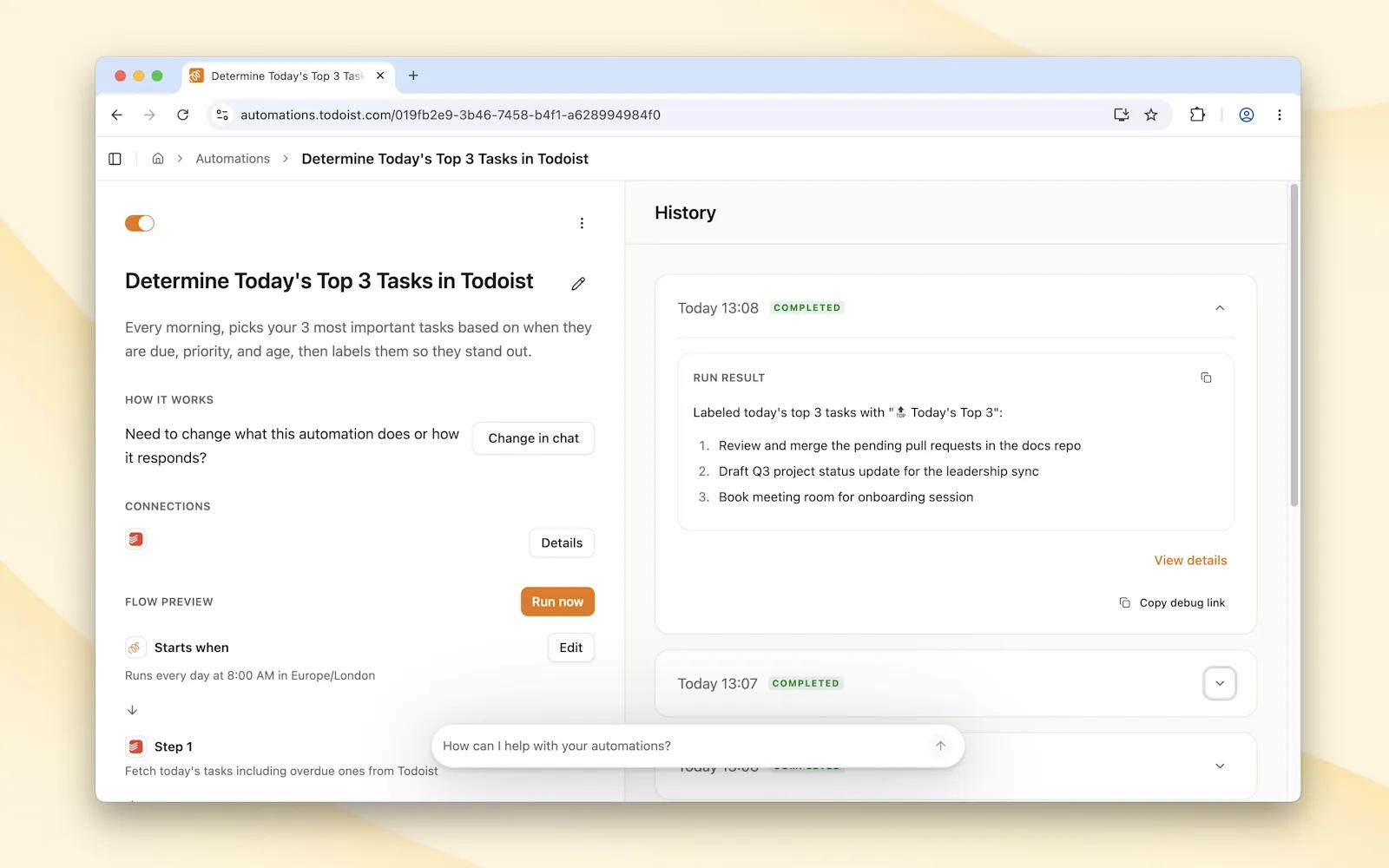Select 'Draft Q3 project status update' result
The image size is (1389, 868).
coord(879,471)
